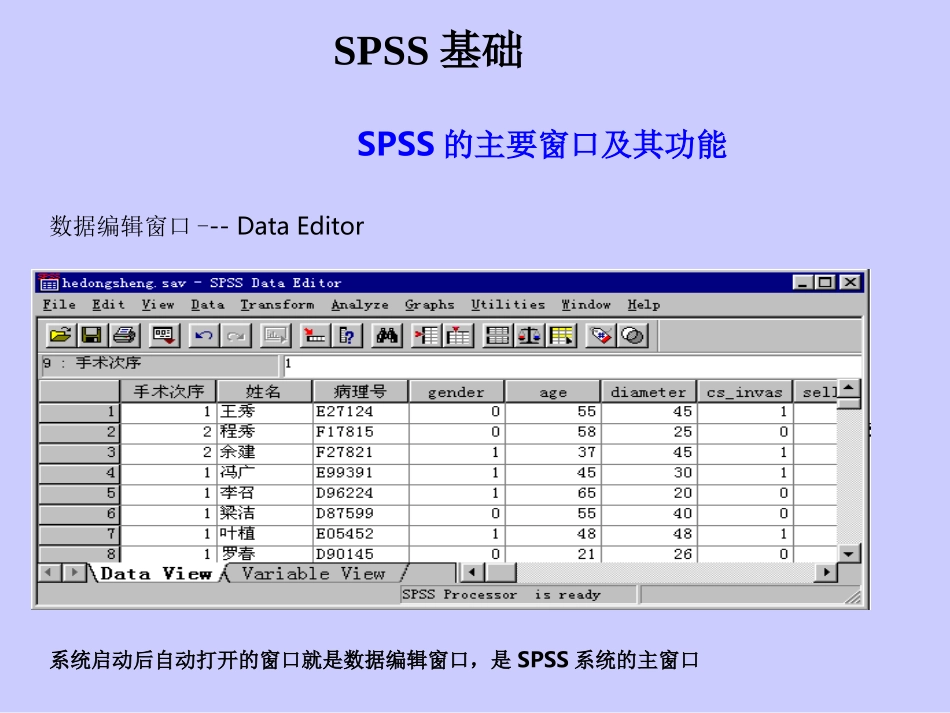This screenshot has width=950, height=713.
Task: Select the 姓名 column header
Action: tap(264, 392)
